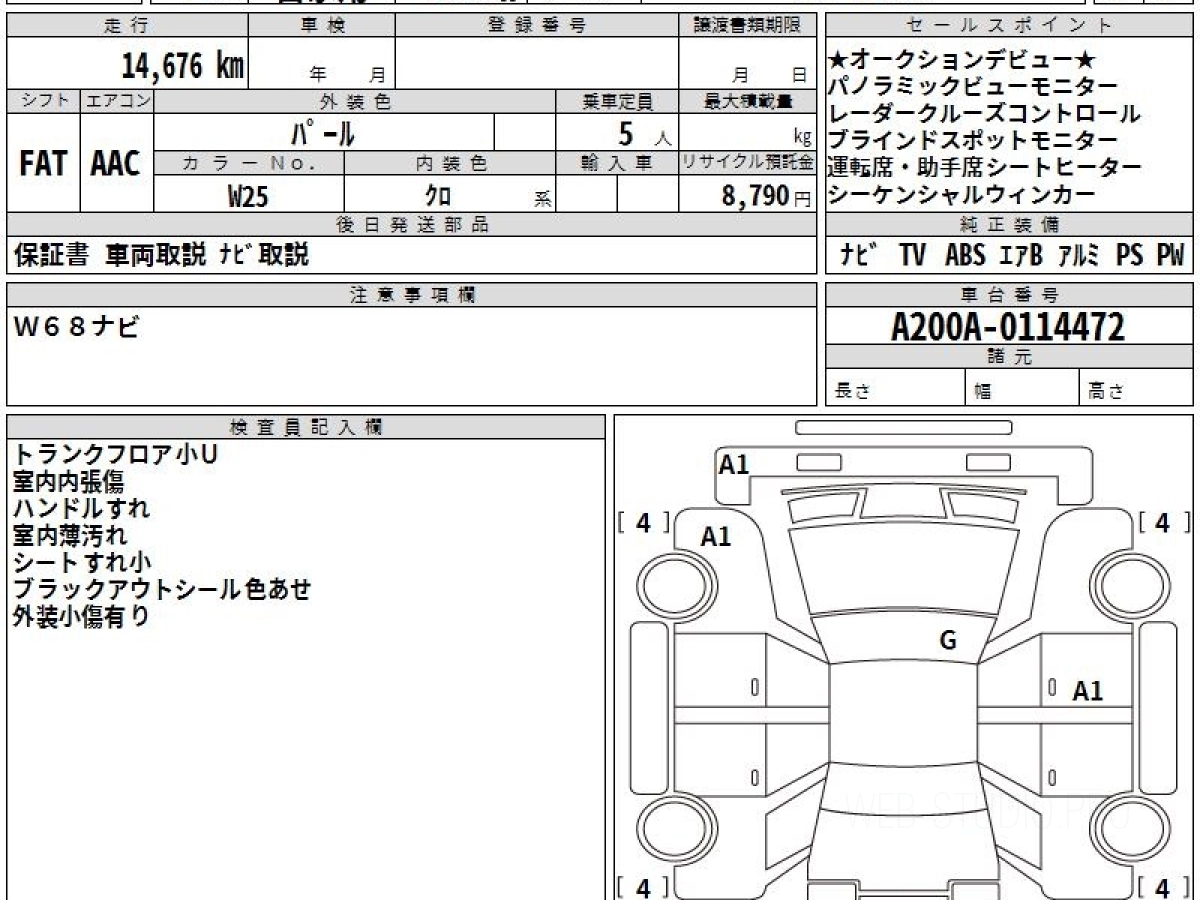Viewport: 1200px width, 900px height.
Task: Select the AAC air conditioner cell
Action: click(116, 164)
